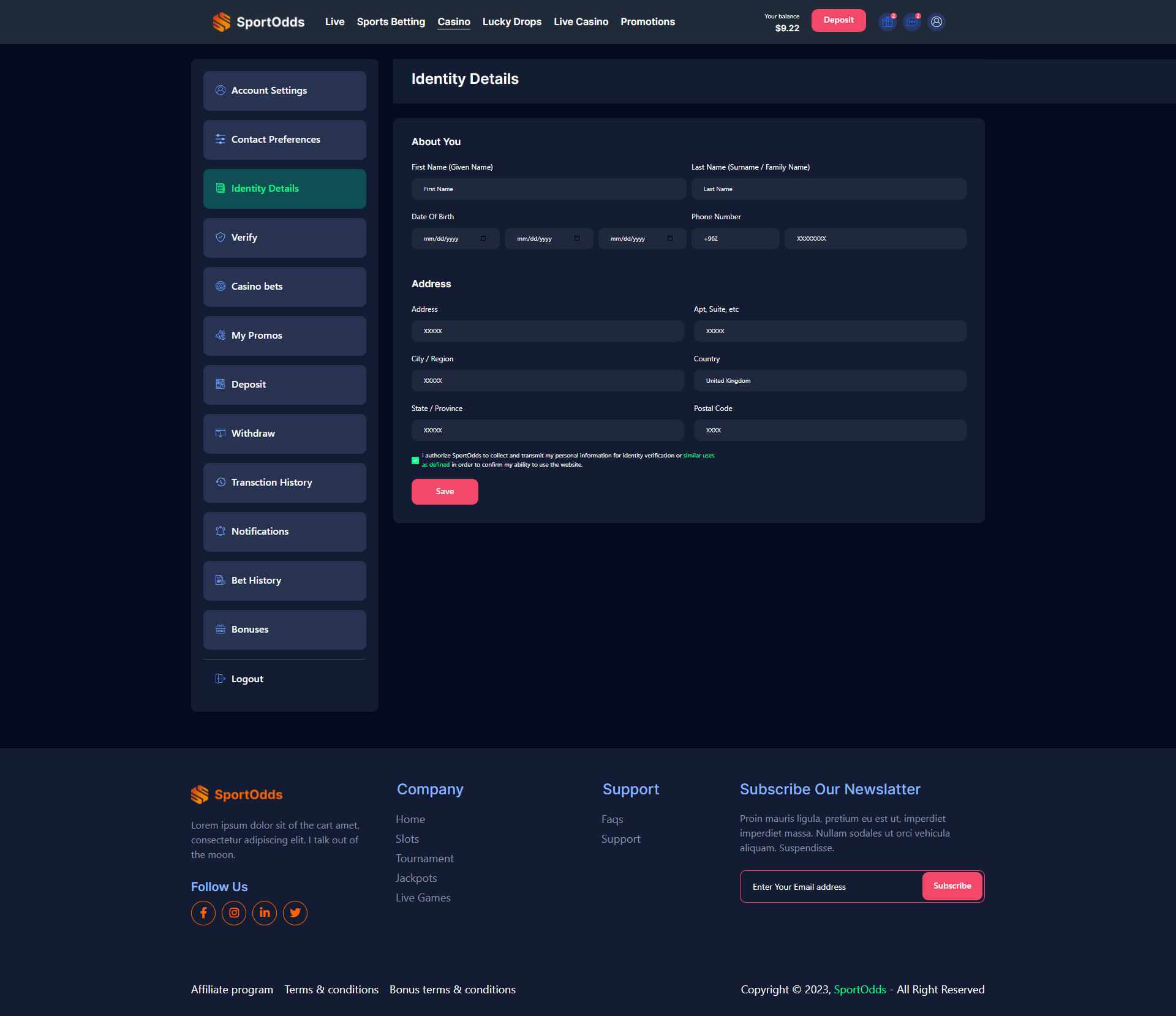The height and width of the screenshot is (1016, 1176).
Task: Click the Withdraw sidebar icon
Action: coord(221,433)
